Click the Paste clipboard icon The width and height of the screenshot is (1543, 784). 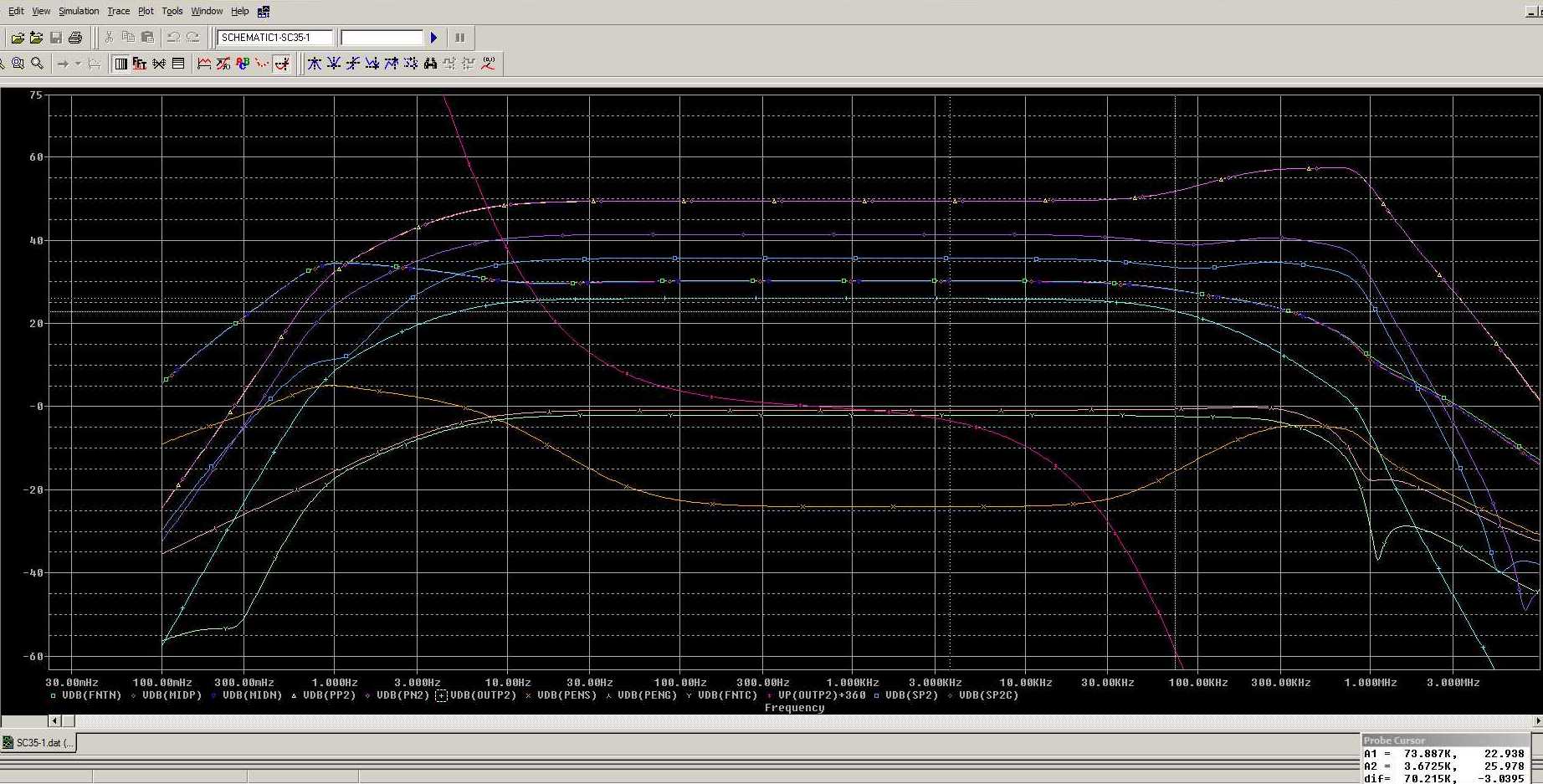pos(147,38)
